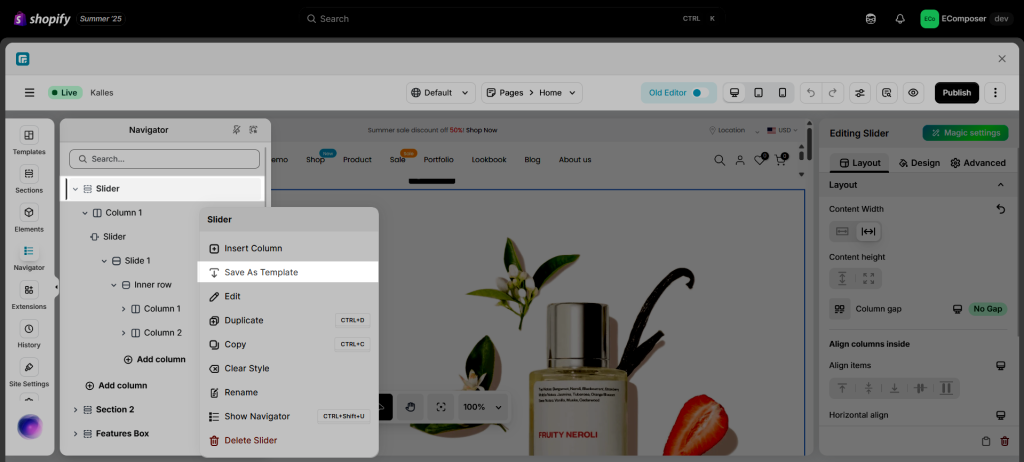This screenshot has width=1024, height=462.
Task: Collapse the Slide 1 tree node
Action: [x=104, y=261]
